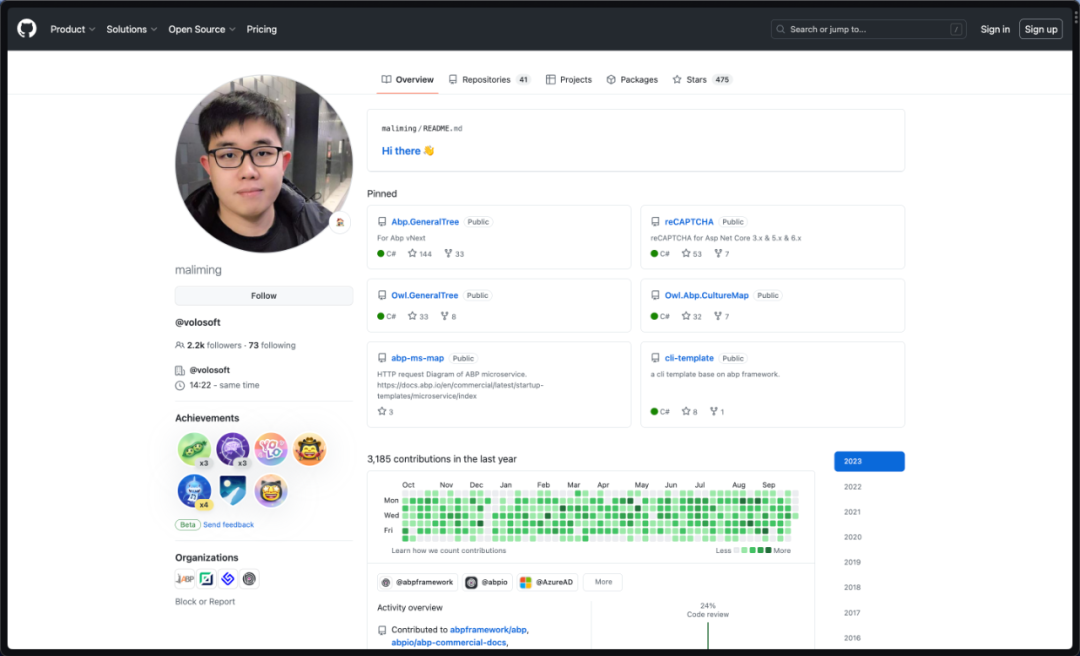The height and width of the screenshot is (656, 1080).
Task: Open the Abp.GeneralTree repository
Action: tap(425, 222)
